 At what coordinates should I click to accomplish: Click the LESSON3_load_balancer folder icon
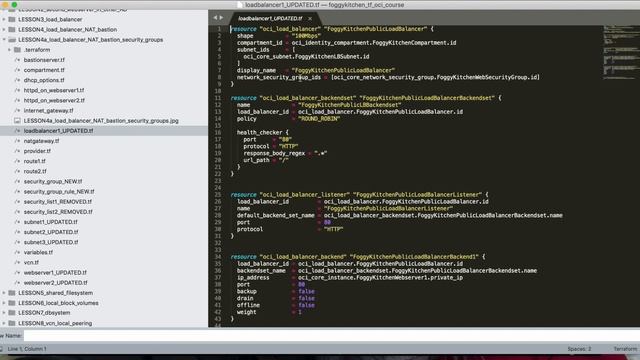(12, 19)
